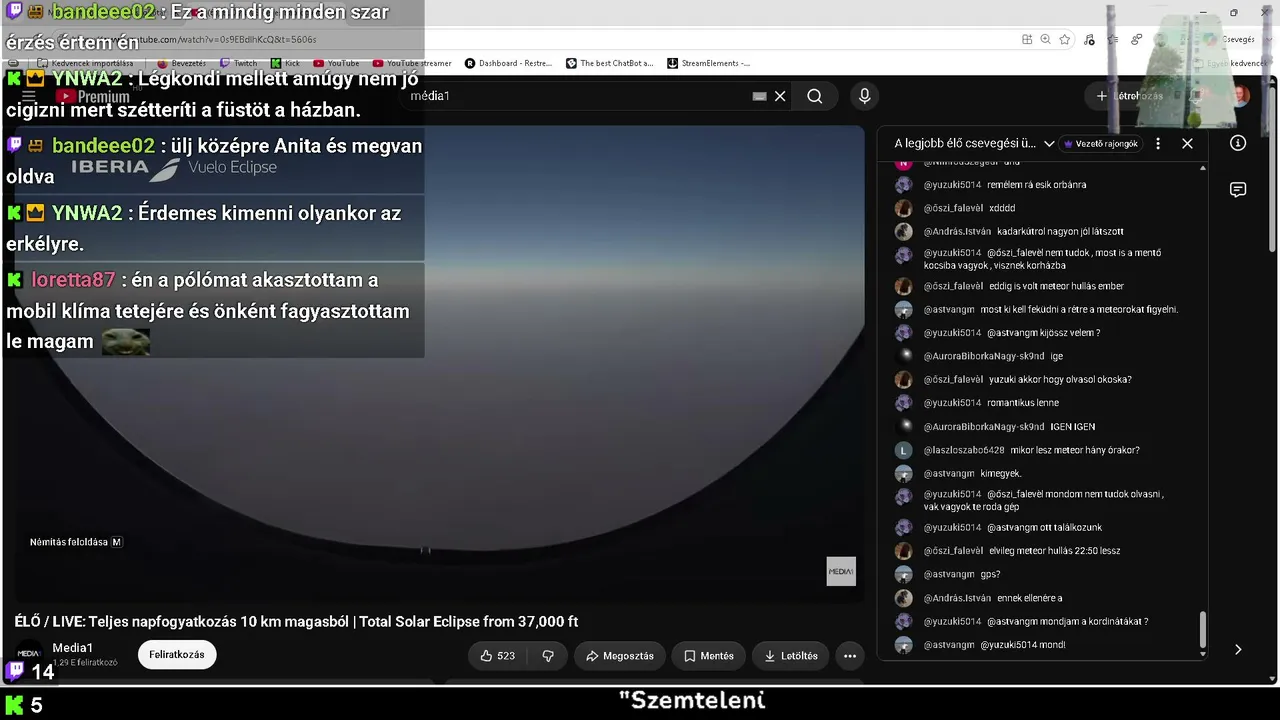Open more actions under the video

[x=850, y=656]
